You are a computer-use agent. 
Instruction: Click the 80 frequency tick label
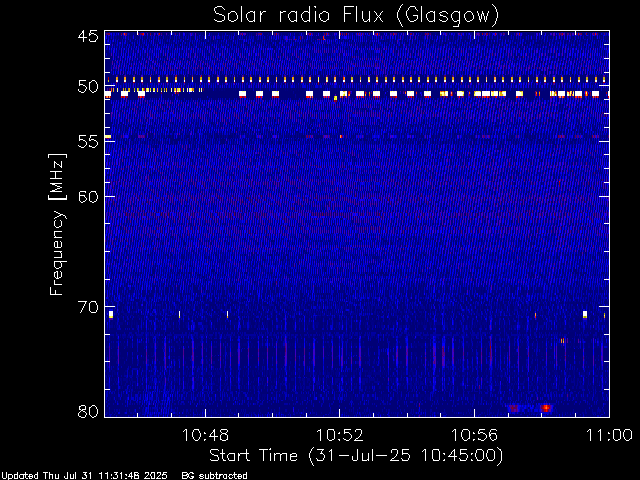click(x=88, y=411)
